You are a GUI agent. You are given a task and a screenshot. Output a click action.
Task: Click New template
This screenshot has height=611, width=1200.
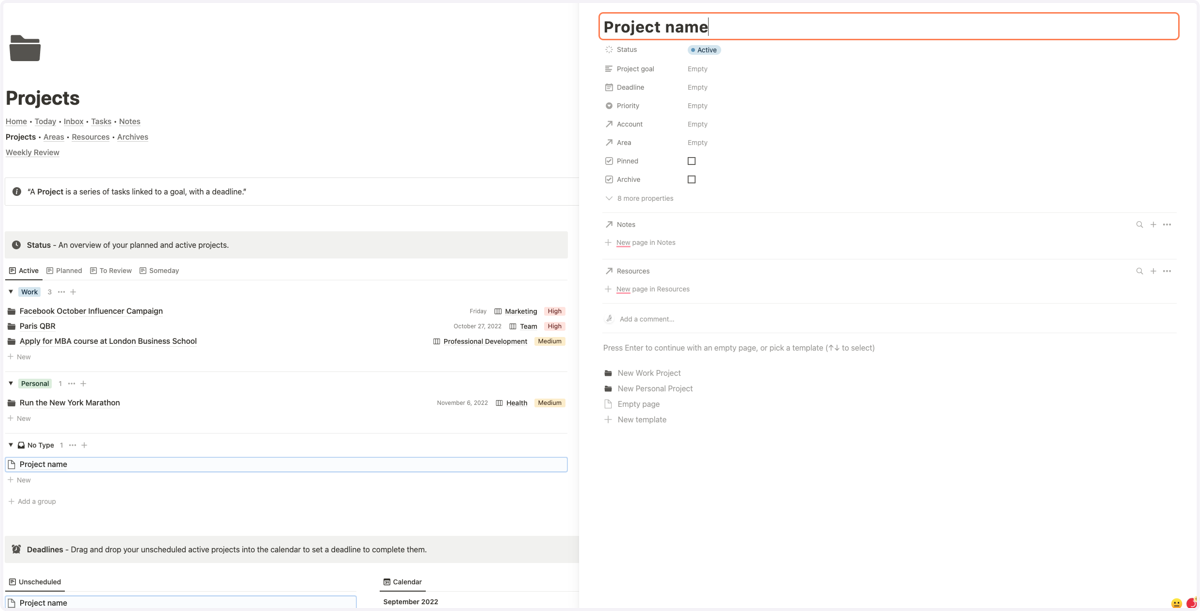point(642,420)
